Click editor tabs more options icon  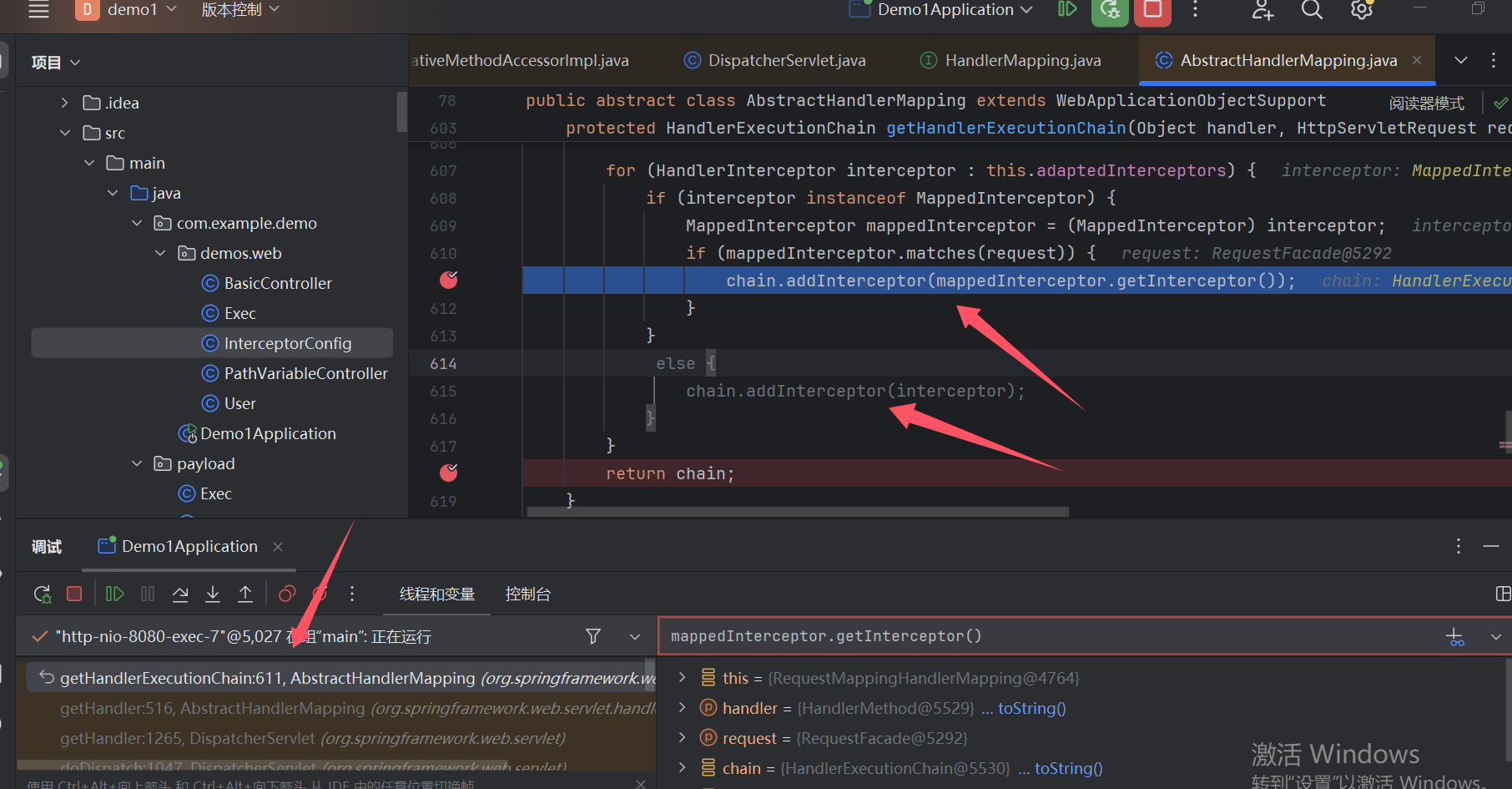1494,60
